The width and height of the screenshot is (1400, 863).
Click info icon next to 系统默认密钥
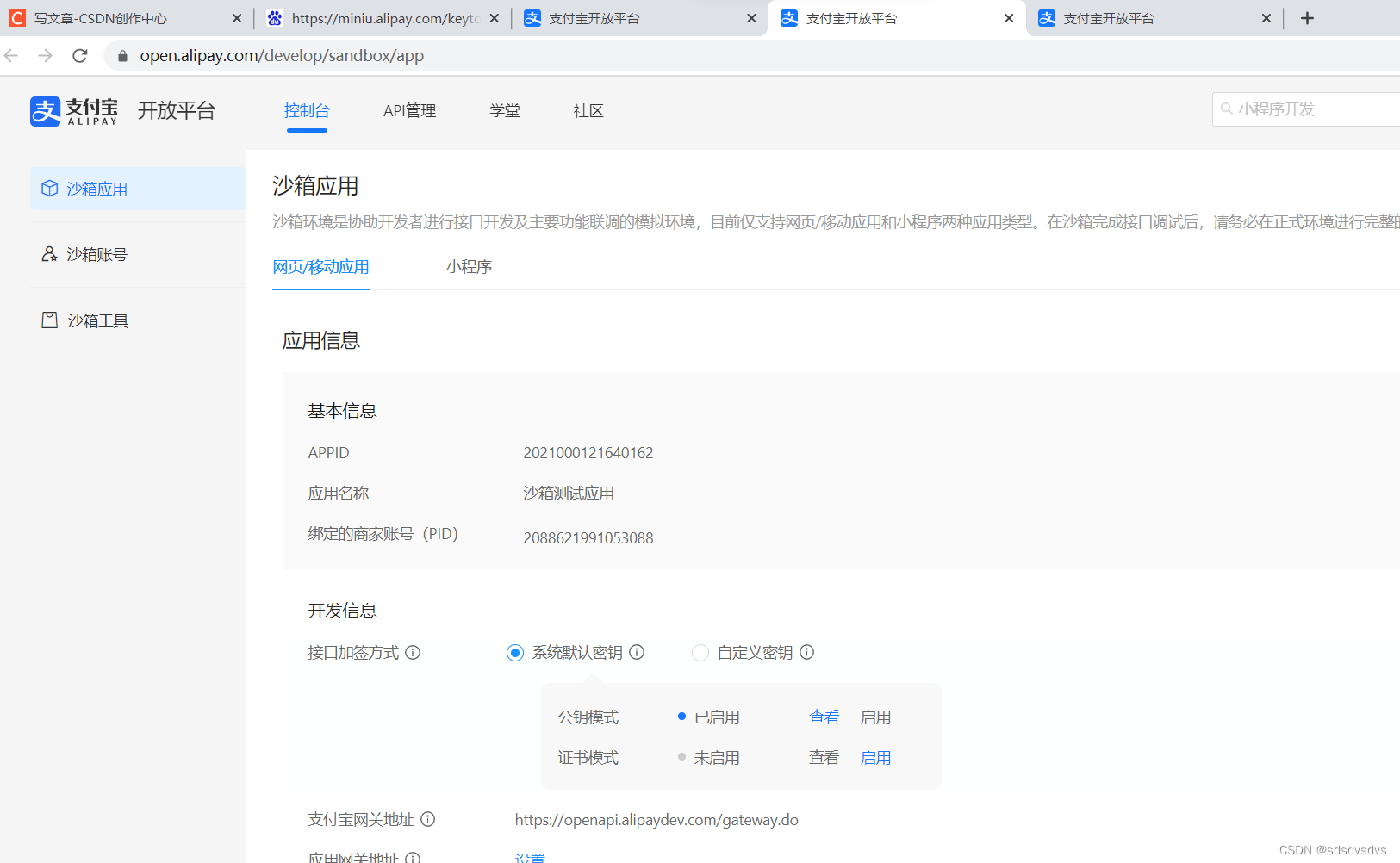pyautogui.click(x=637, y=653)
